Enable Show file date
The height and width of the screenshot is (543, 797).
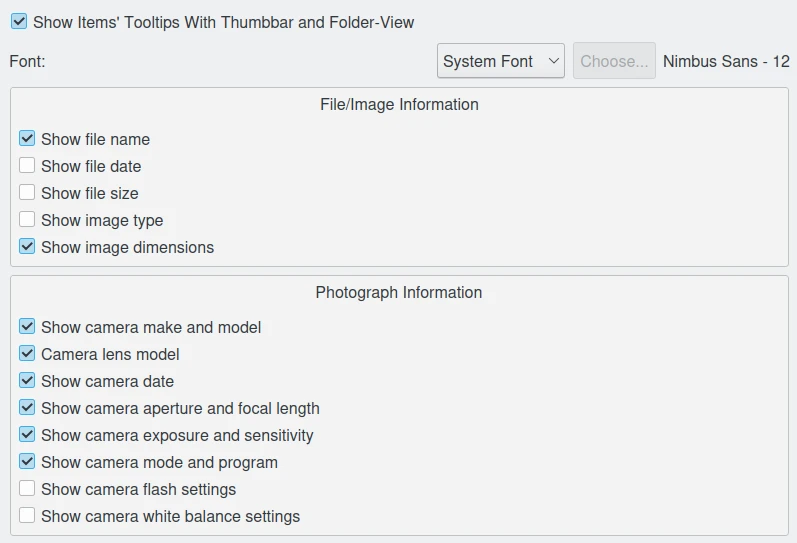click(27, 166)
